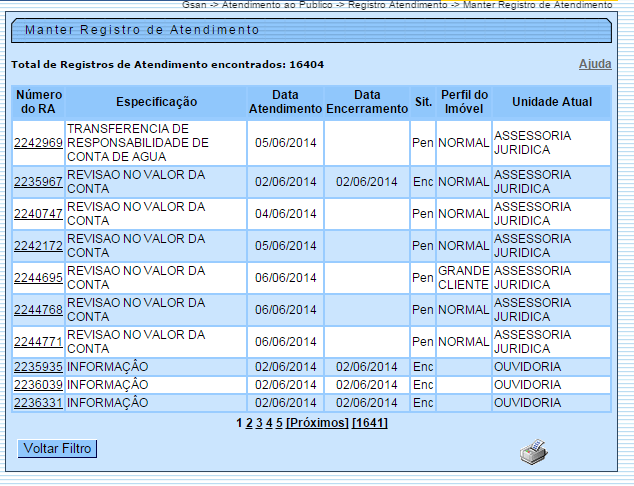Click Pen status in row 2242969
This screenshot has height=486, width=634.
pyautogui.click(x=423, y=143)
